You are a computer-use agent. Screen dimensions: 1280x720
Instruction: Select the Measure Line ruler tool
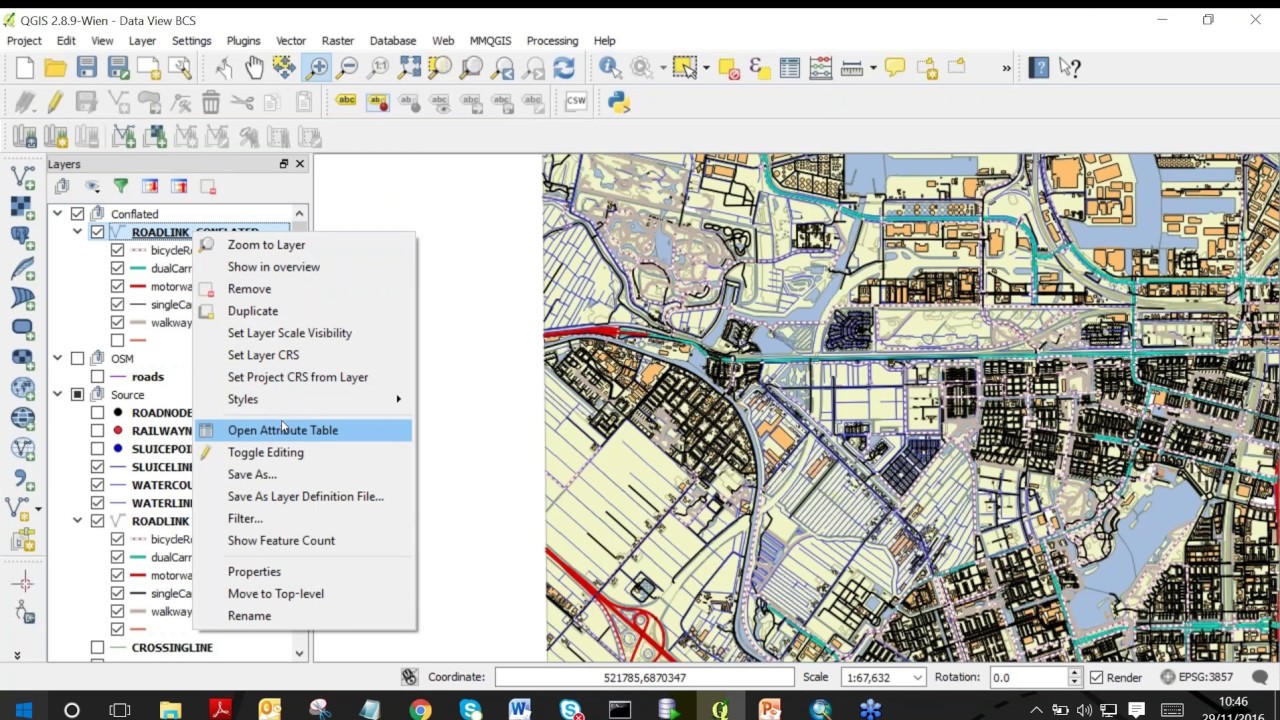point(852,68)
